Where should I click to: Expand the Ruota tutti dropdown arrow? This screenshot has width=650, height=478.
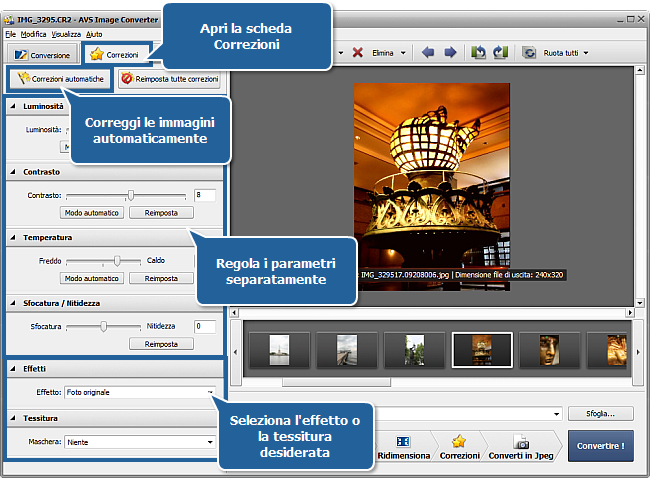585,53
